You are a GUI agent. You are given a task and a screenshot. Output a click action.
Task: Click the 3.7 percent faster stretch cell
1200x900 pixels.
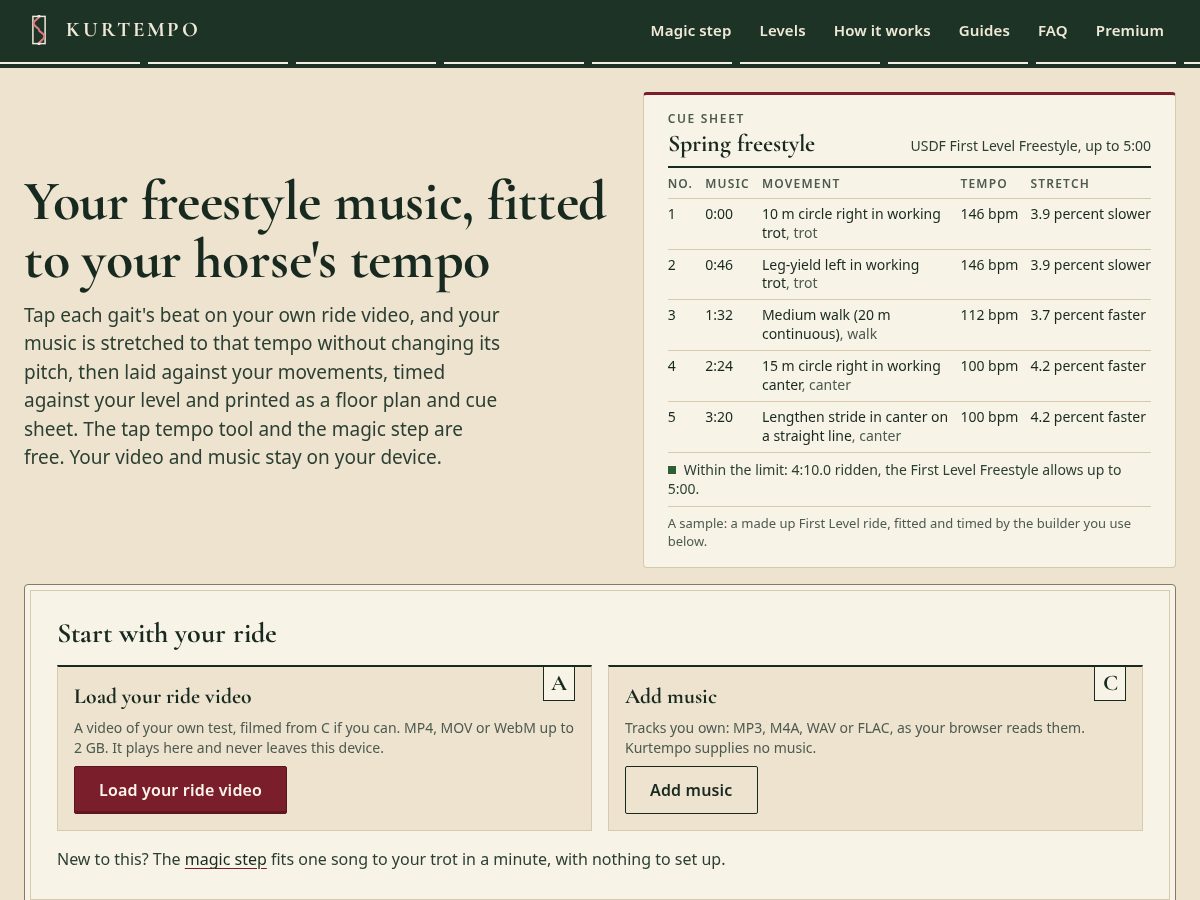pyautogui.click(x=1088, y=315)
